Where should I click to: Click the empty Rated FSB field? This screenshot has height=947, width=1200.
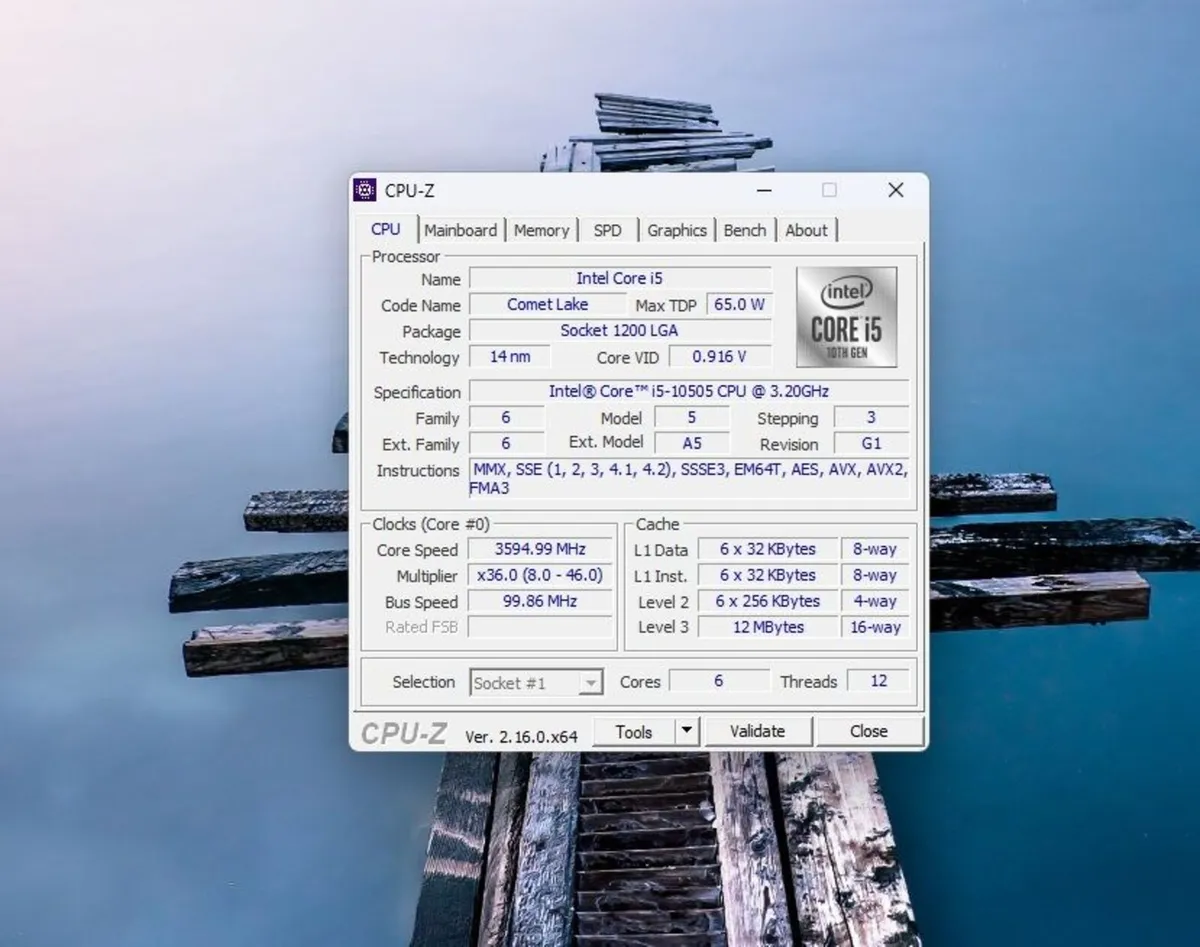click(x=540, y=628)
